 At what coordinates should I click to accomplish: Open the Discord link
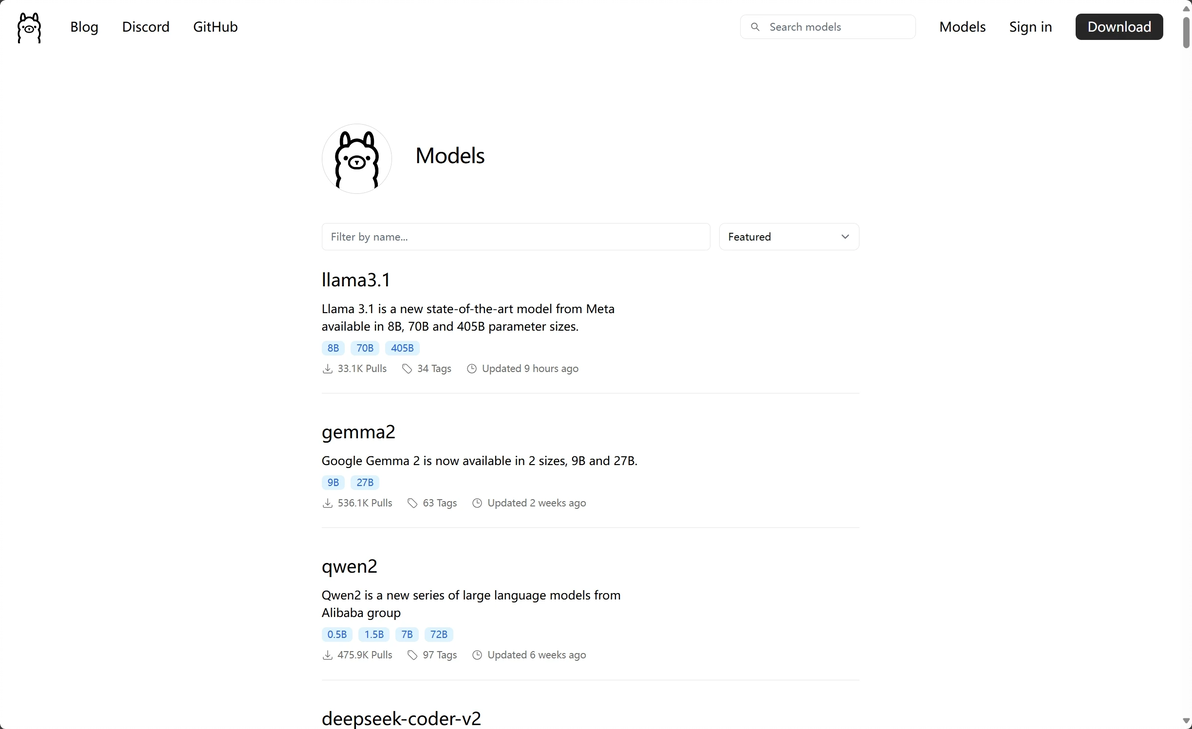146,27
